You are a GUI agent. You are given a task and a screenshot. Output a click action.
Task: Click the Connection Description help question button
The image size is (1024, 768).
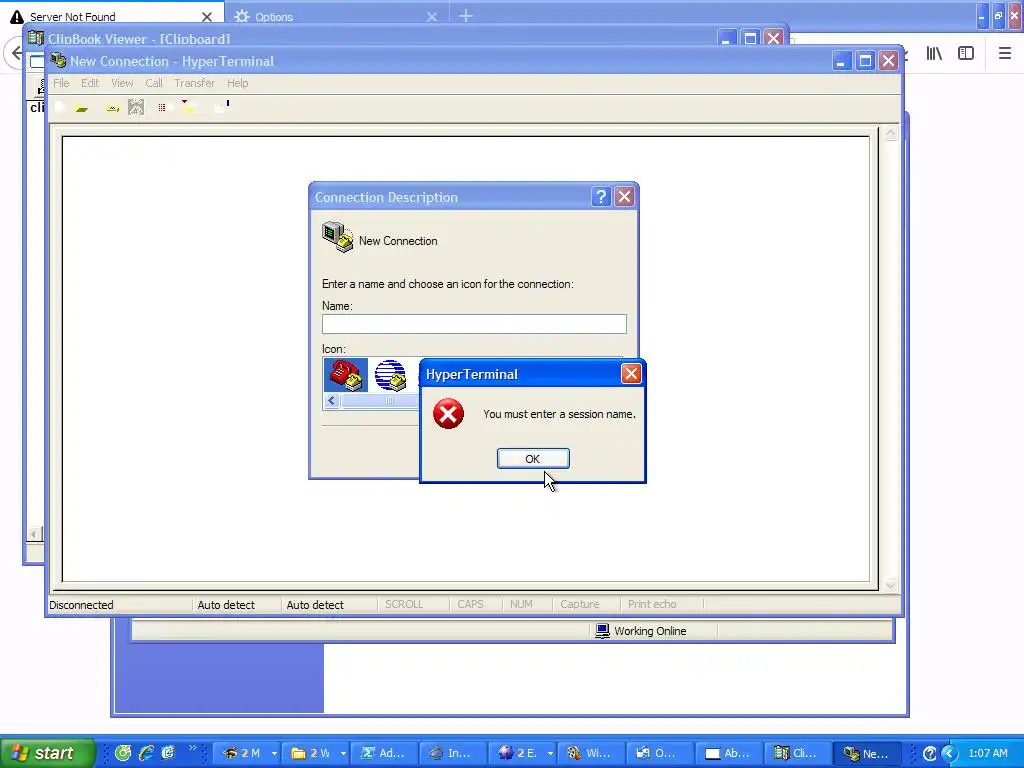click(601, 197)
